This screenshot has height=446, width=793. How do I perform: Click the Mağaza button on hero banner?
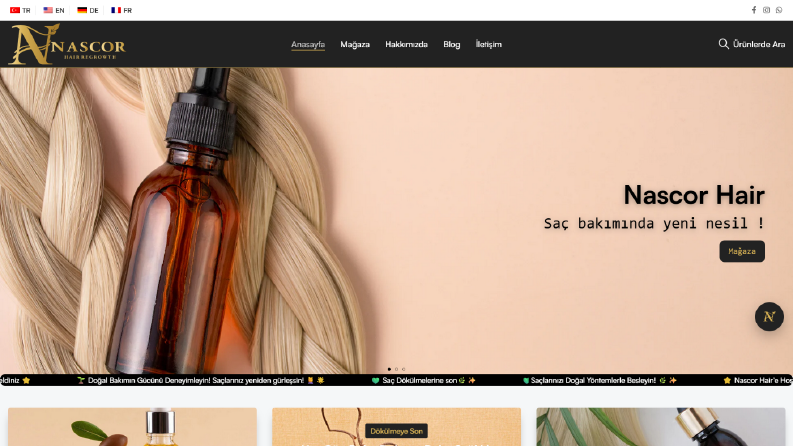click(x=742, y=251)
